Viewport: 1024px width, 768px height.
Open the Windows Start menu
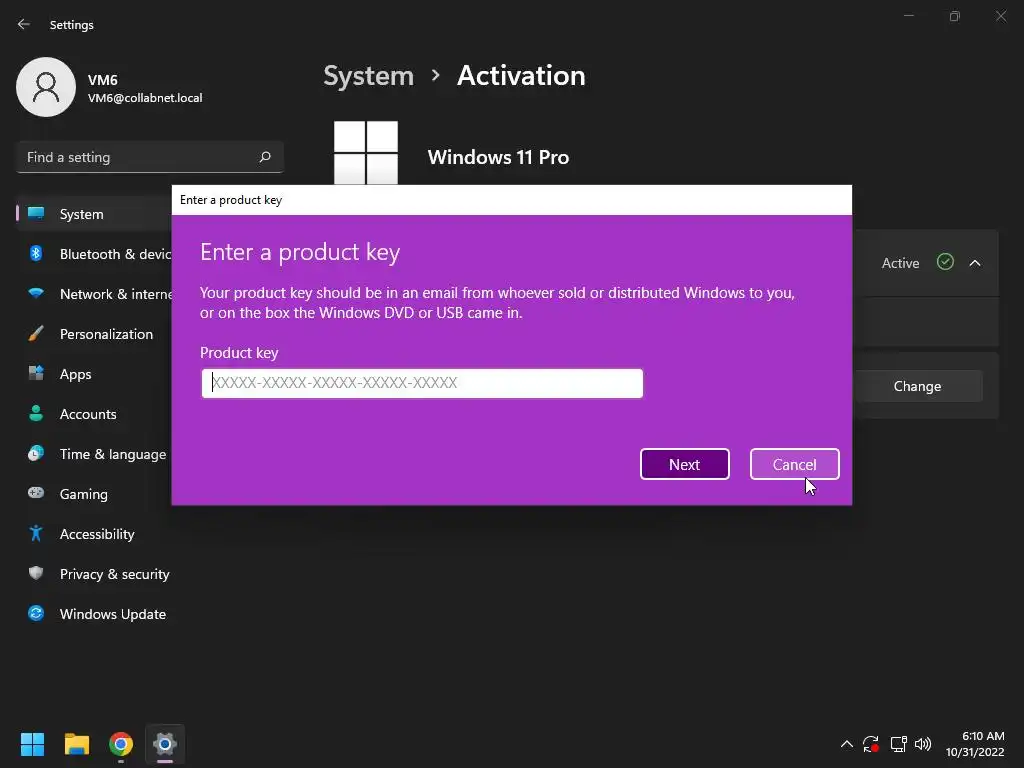pos(32,744)
